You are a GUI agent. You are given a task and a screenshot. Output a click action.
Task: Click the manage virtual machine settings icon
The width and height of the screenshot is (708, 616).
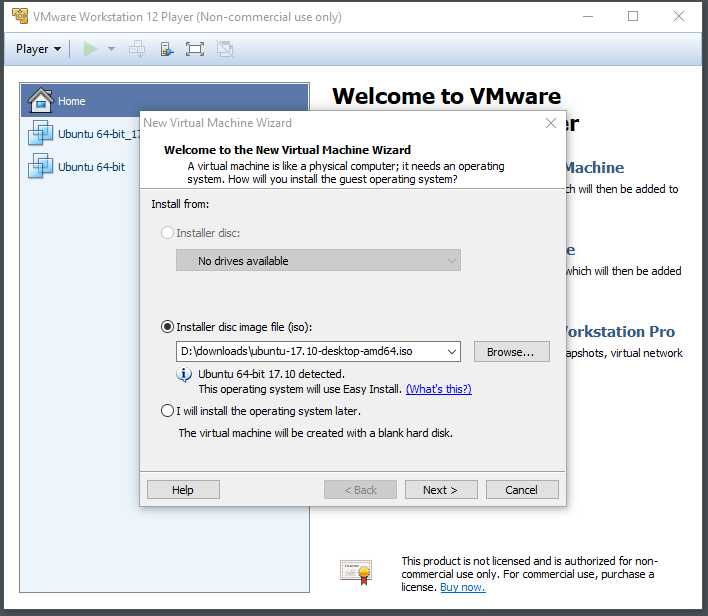167,49
